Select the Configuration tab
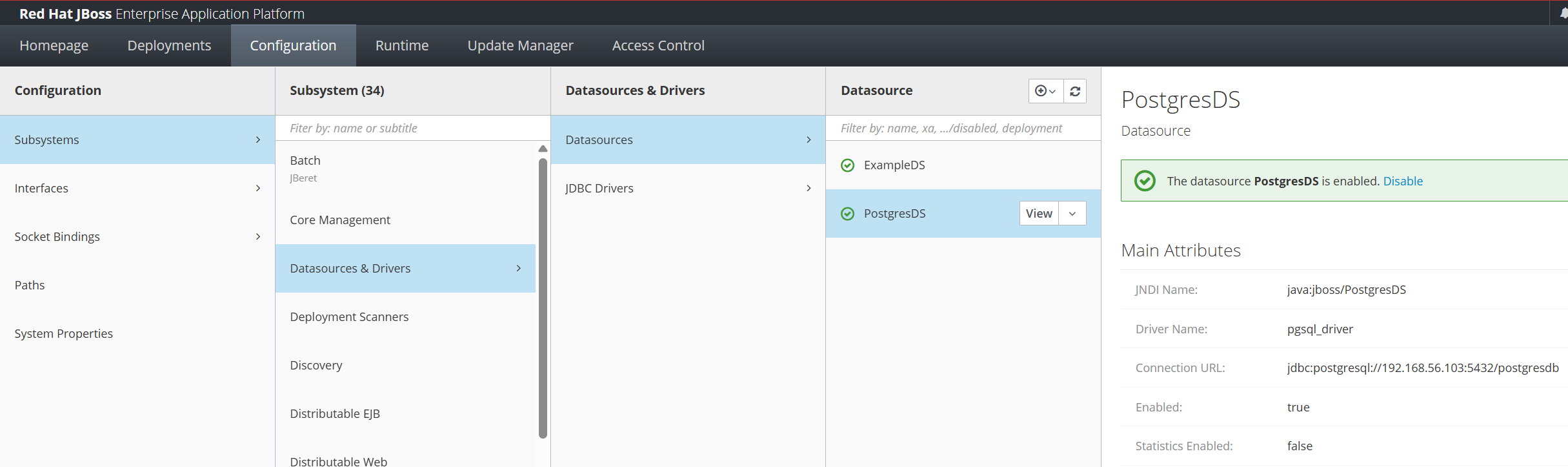The height and width of the screenshot is (467, 1568). (x=293, y=46)
